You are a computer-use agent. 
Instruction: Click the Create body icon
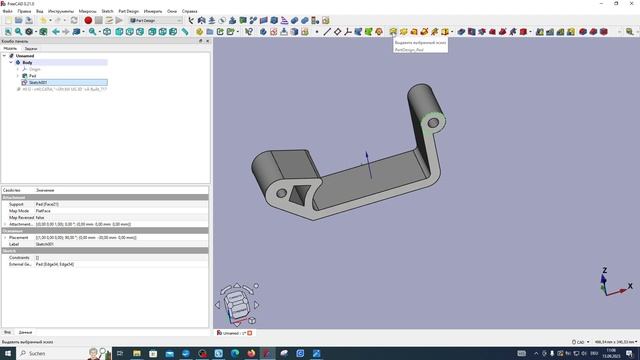point(263,31)
